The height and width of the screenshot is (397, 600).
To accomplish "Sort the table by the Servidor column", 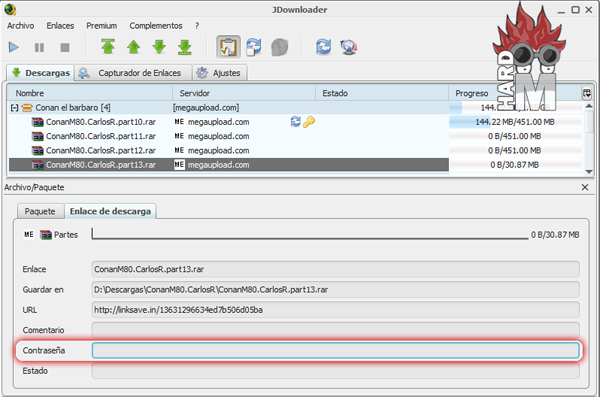I will click(x=244, y=93).
